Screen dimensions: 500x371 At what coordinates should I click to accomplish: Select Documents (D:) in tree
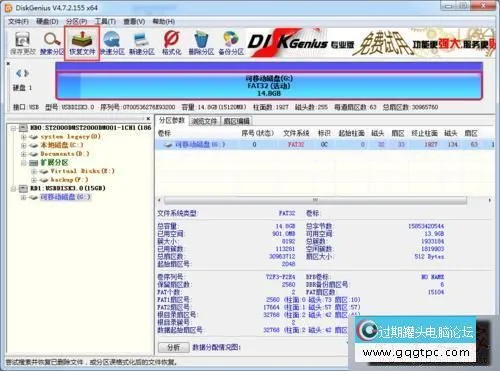[65, 154]
